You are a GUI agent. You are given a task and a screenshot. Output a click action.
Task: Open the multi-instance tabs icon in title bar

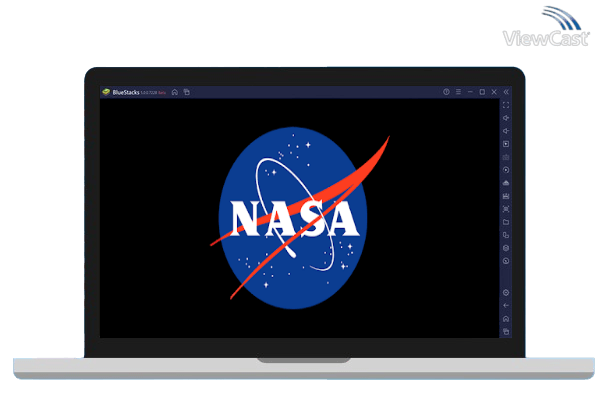tap(187, 92)
